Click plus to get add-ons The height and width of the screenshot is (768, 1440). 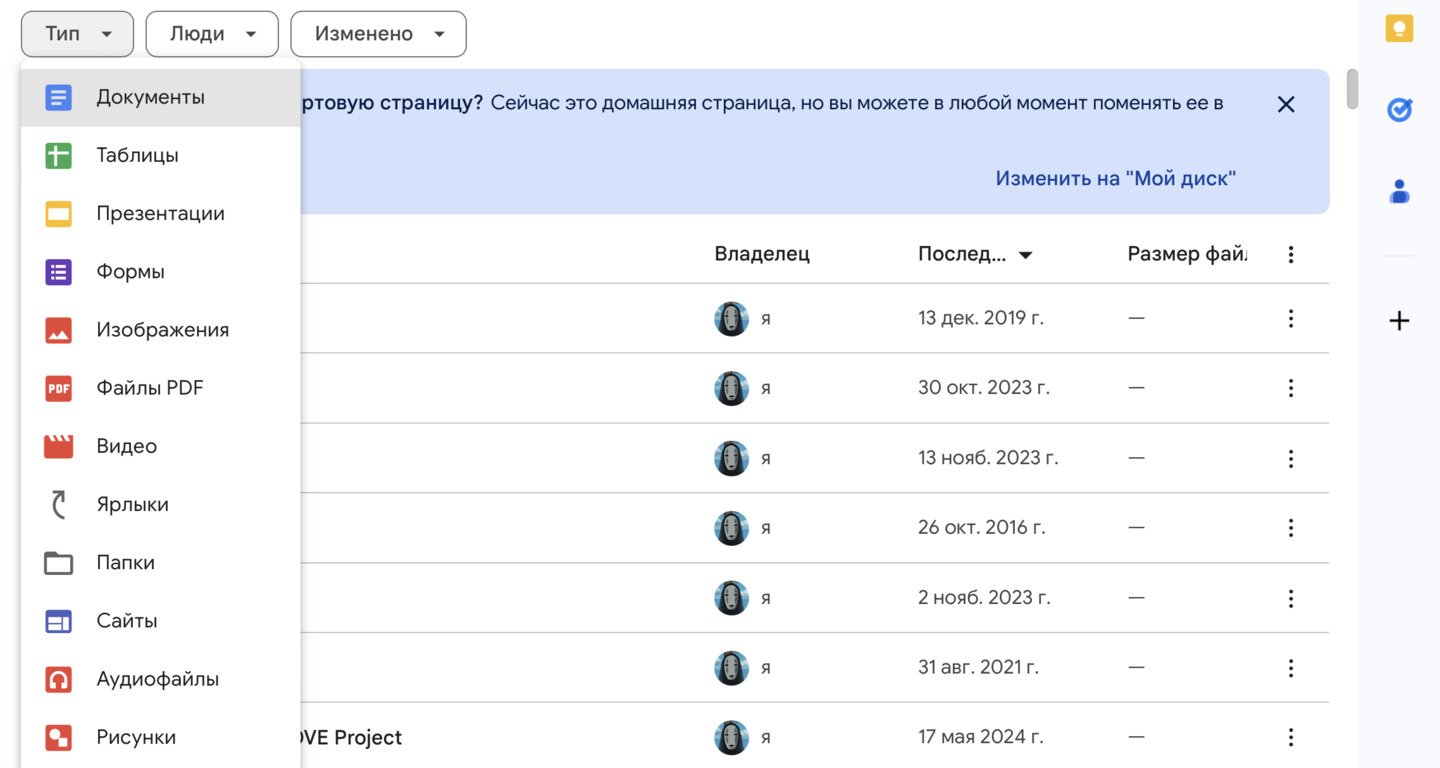pos(1399,321)
